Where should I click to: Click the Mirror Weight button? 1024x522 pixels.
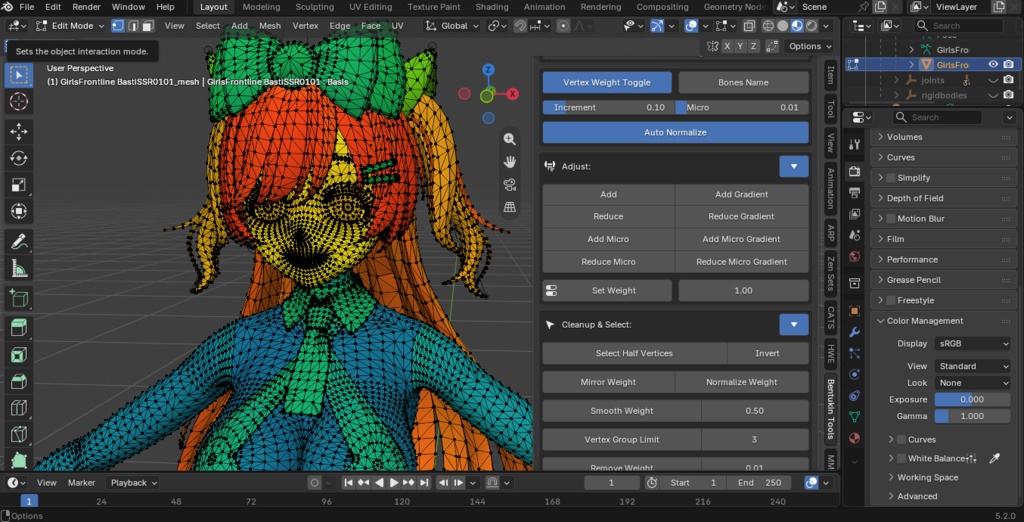coord(608,382)
